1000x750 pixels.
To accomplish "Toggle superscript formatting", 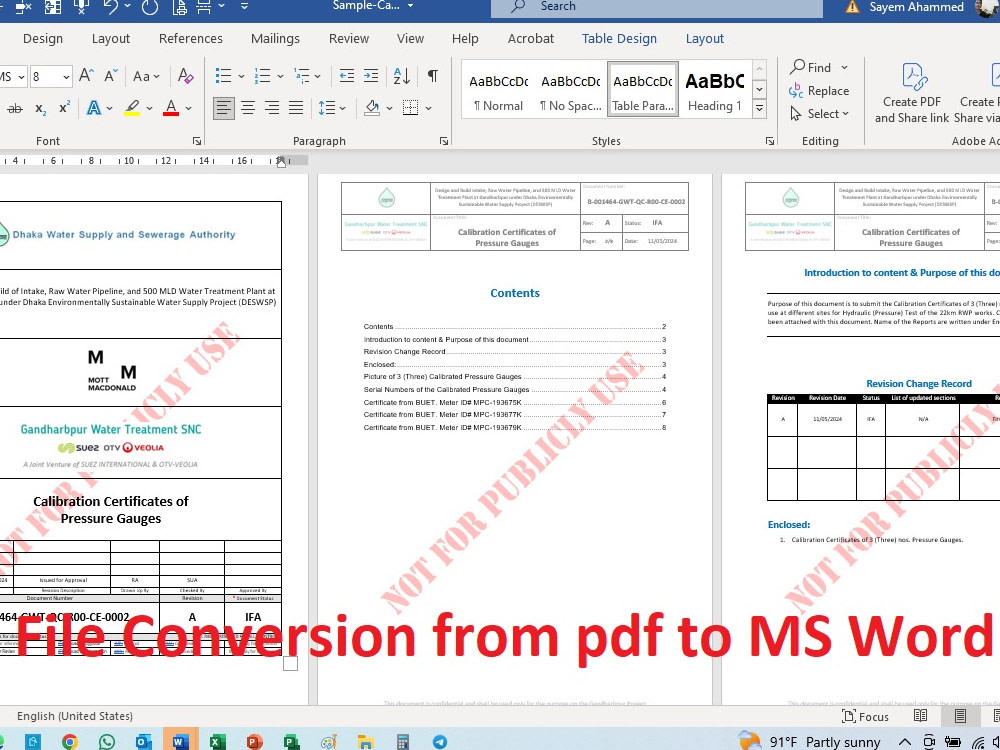I will (64, 108).
